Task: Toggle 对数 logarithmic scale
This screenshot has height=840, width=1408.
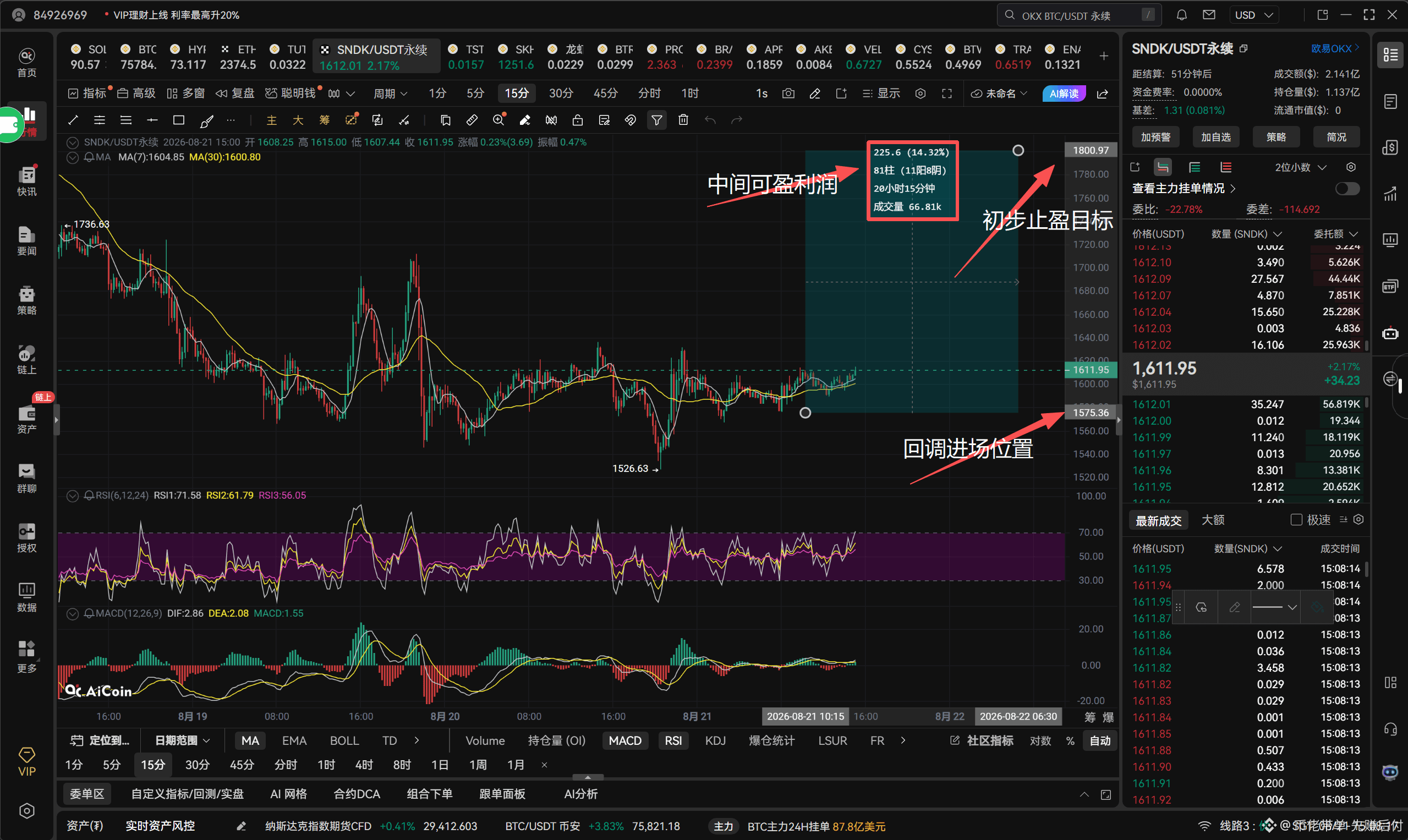Action: pyautogui.click(x=1040, y=741)
